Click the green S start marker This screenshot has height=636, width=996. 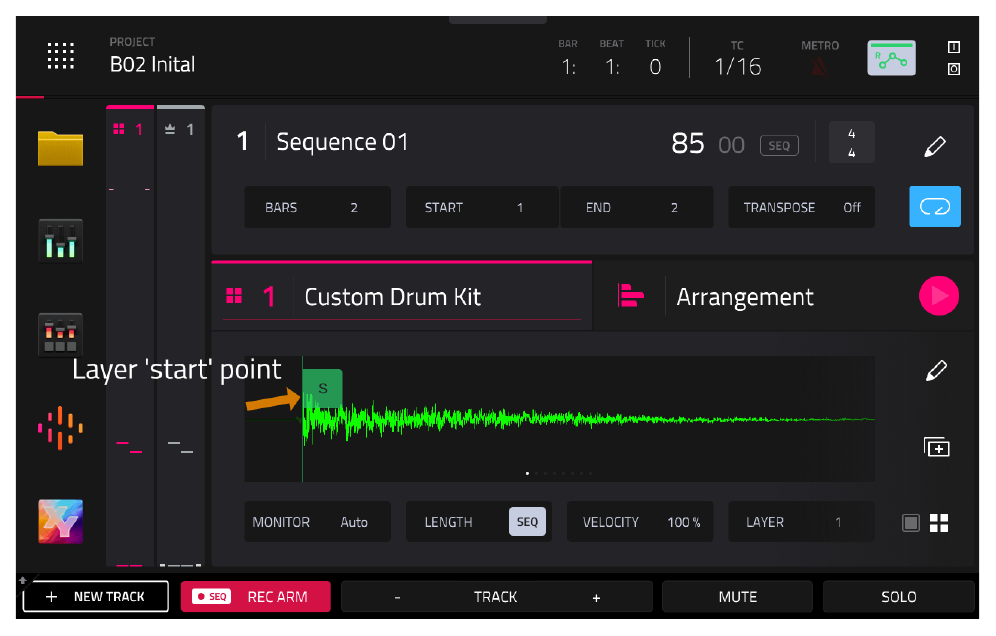click(323, 388)
